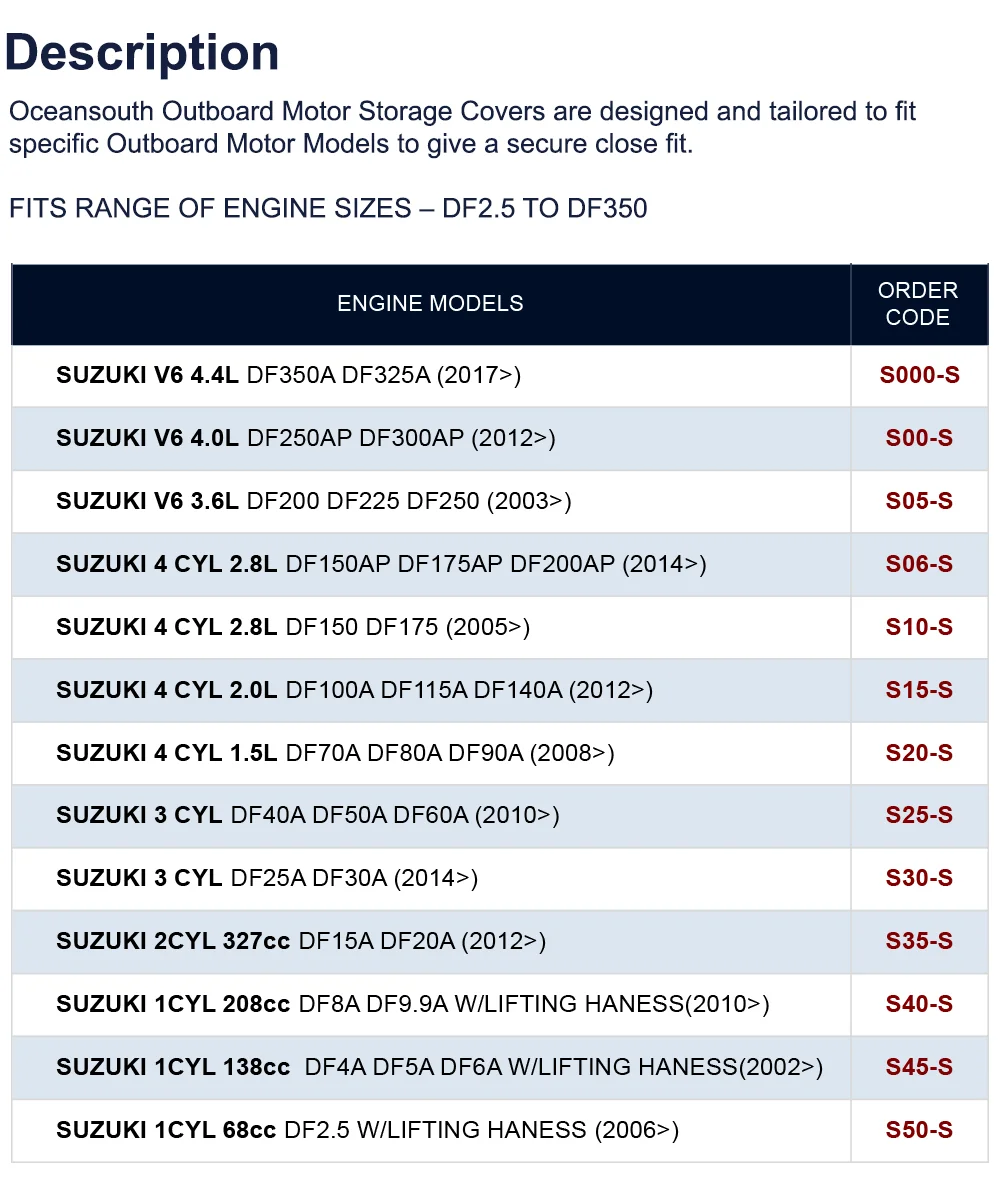Screen dimensions: 1000x1200
Task: Click order code S20-S
Action: click(x=919, y=753)
